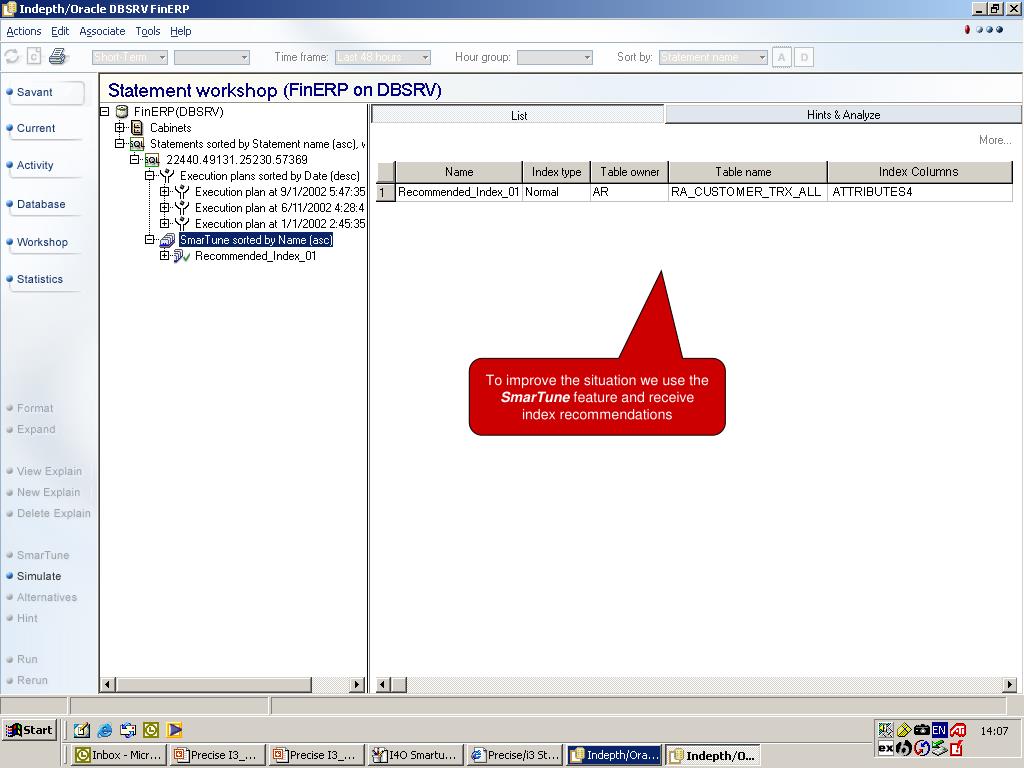
Task: Select table cell RA_CUSTOMER_TRX_ALL
Action: tap(747, 192)
